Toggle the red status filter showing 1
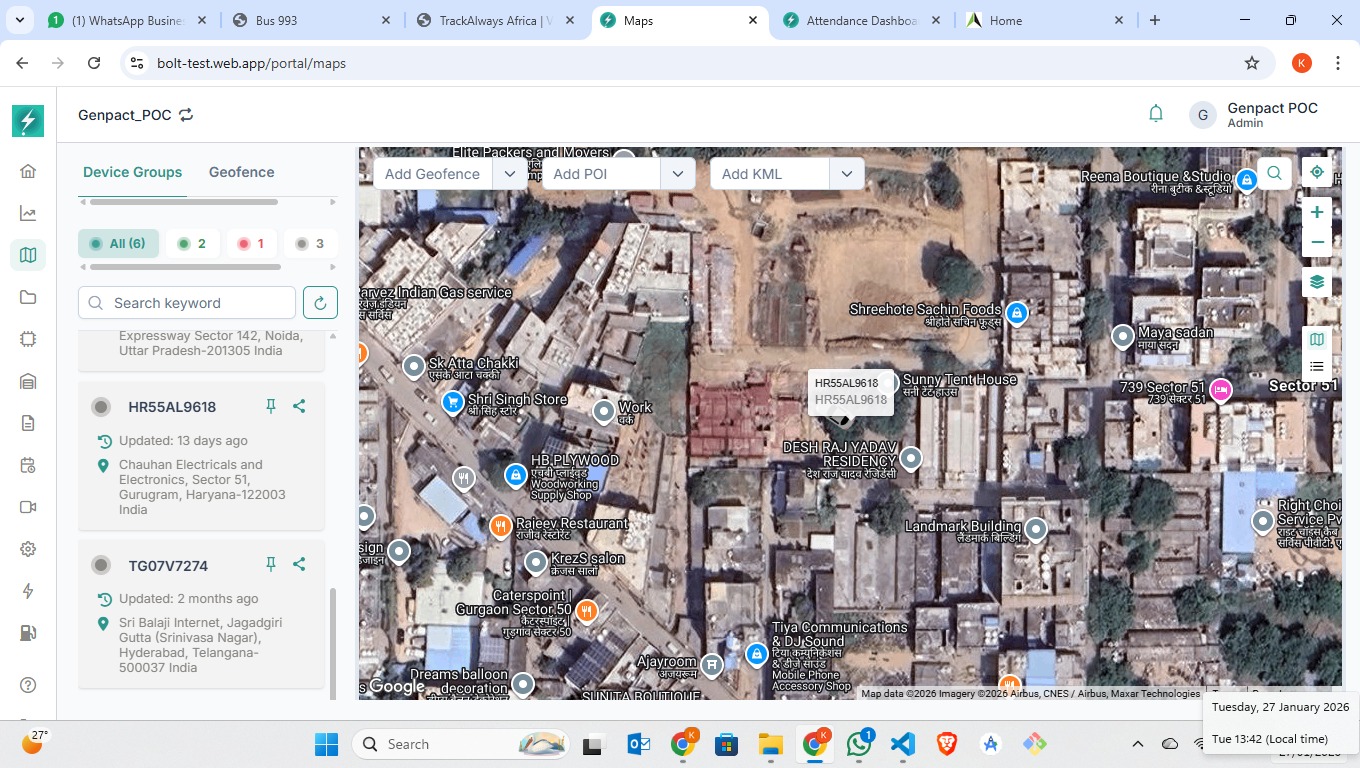Viewport: 1360px width, 768px height. (x=251, y=243)
